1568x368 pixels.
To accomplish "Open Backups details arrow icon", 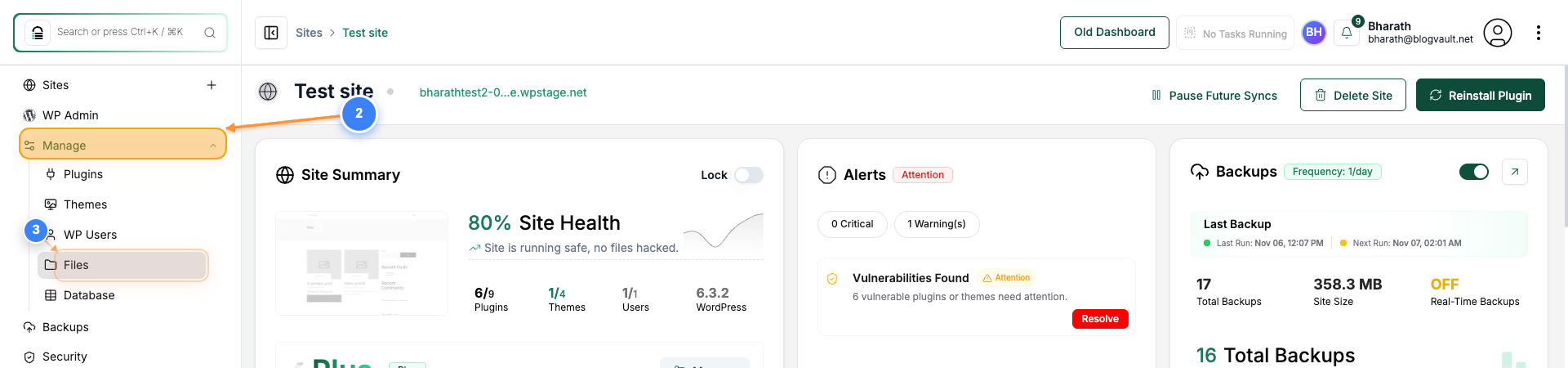I will (x=1515, y=172).
